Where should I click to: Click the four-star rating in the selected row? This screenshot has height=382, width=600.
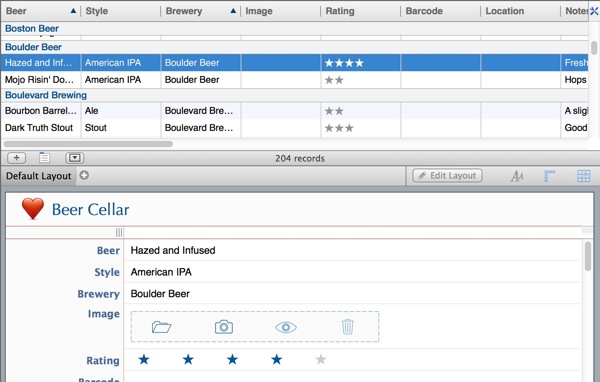pyautogui.click(x=344, y=63)
